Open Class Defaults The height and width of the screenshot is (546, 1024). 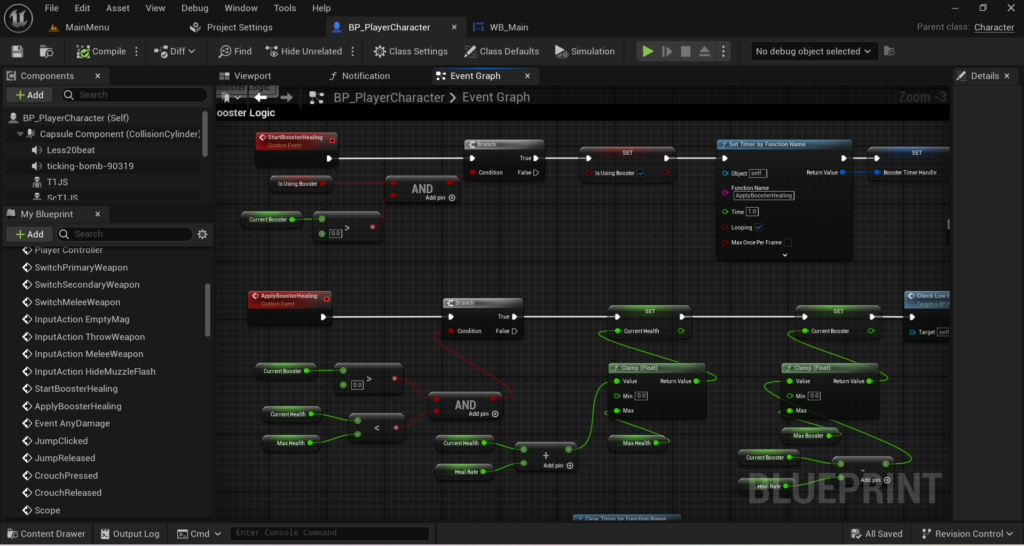[x=502, y=51]
